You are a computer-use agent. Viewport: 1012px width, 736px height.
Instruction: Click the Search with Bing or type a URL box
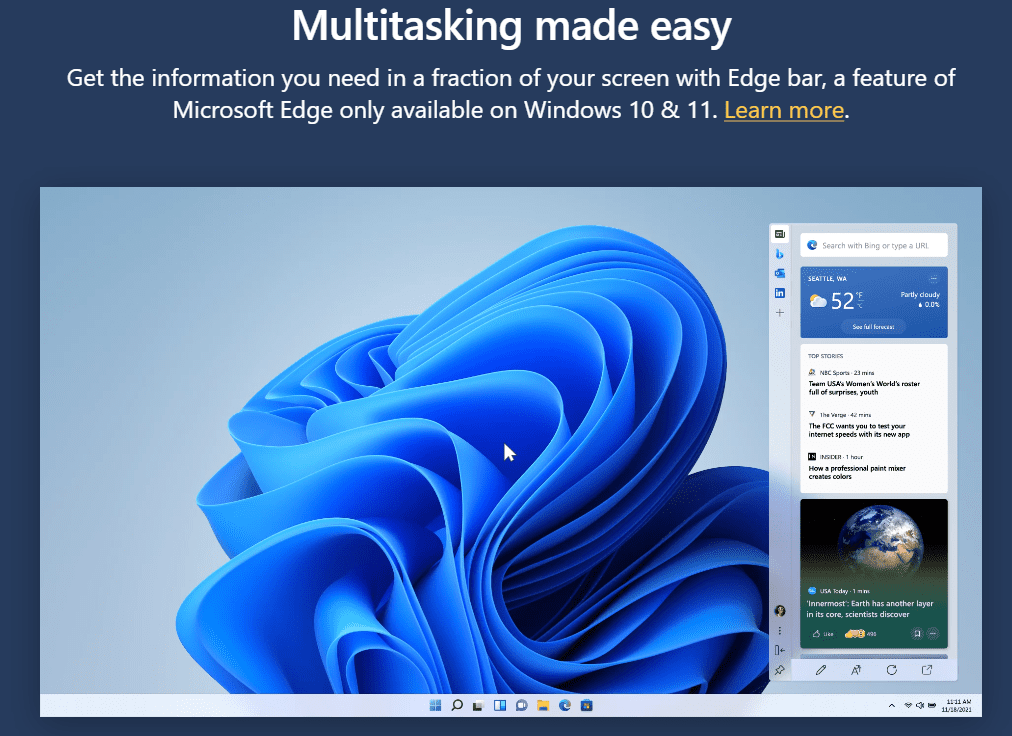click(874, 245)
